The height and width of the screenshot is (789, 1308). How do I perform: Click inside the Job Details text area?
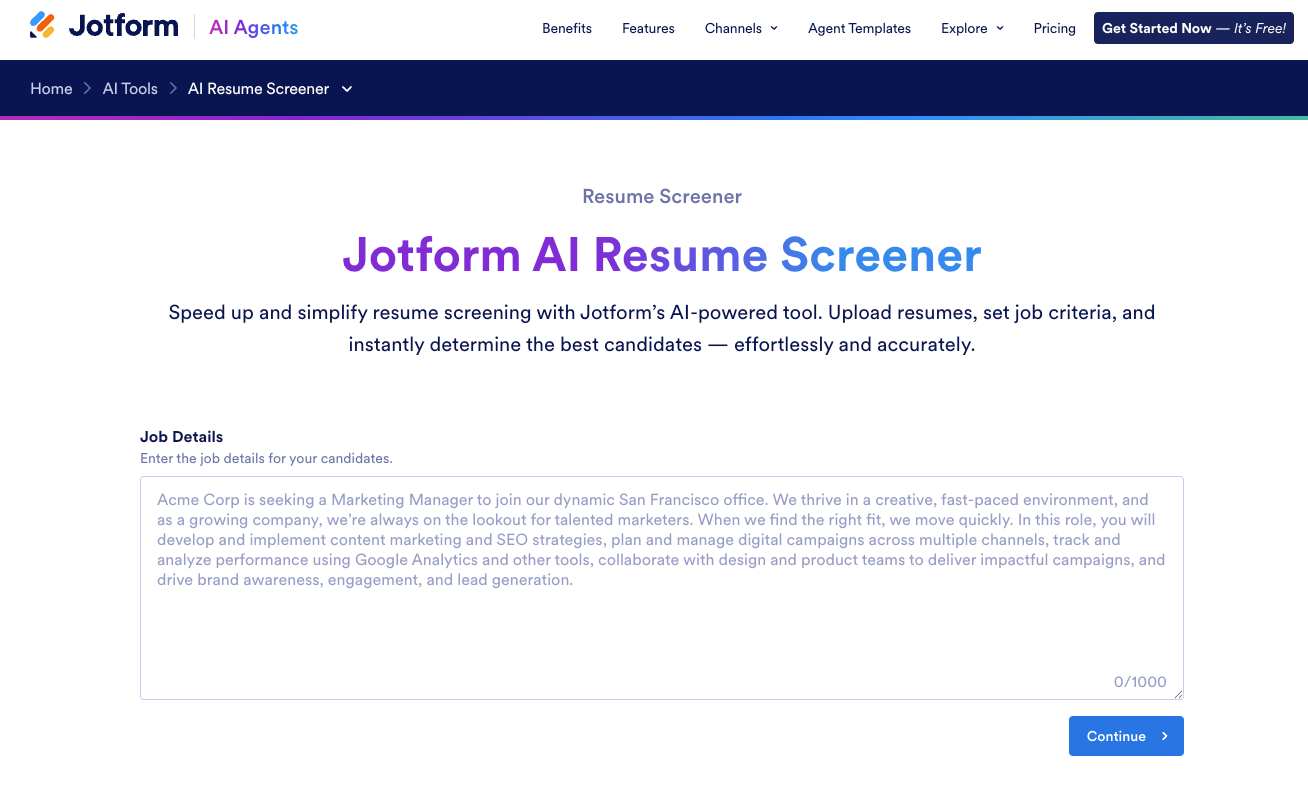[661, 588]
